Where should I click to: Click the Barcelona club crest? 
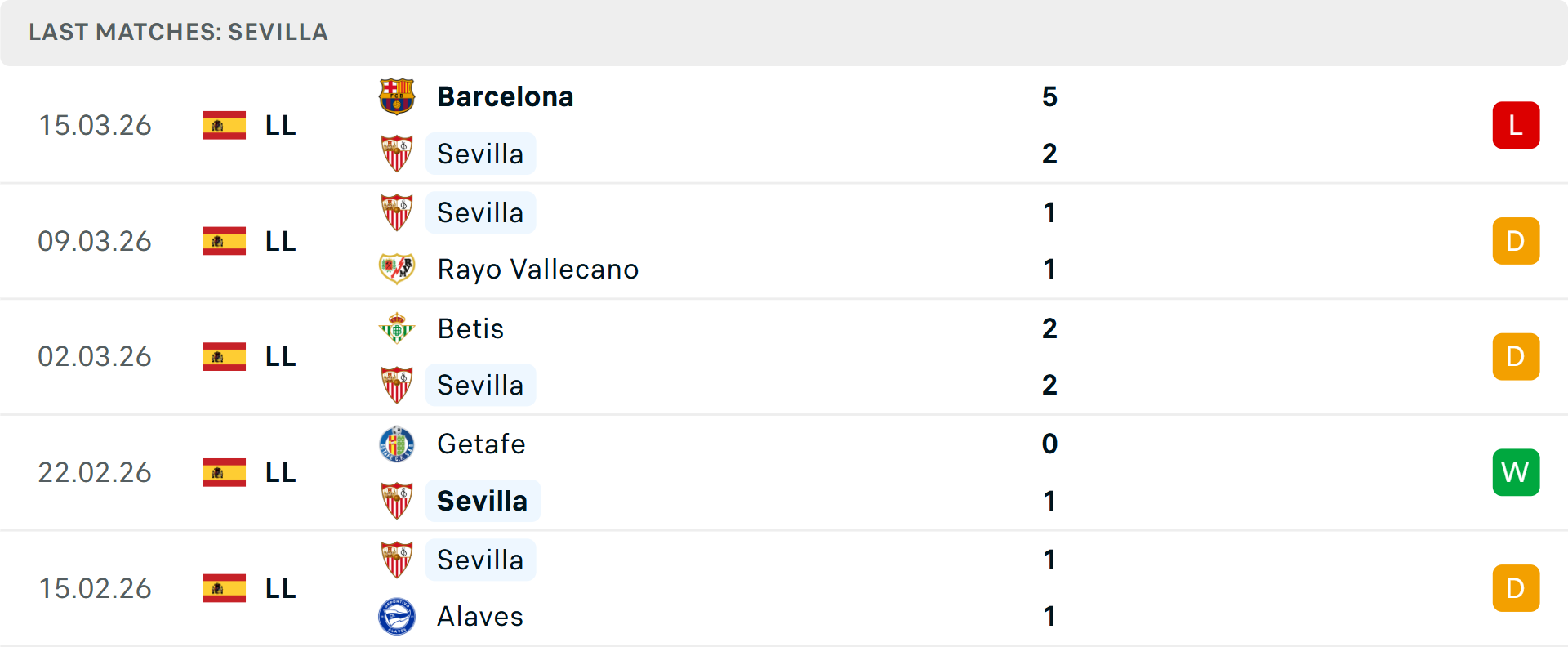(x=398, y=96)
